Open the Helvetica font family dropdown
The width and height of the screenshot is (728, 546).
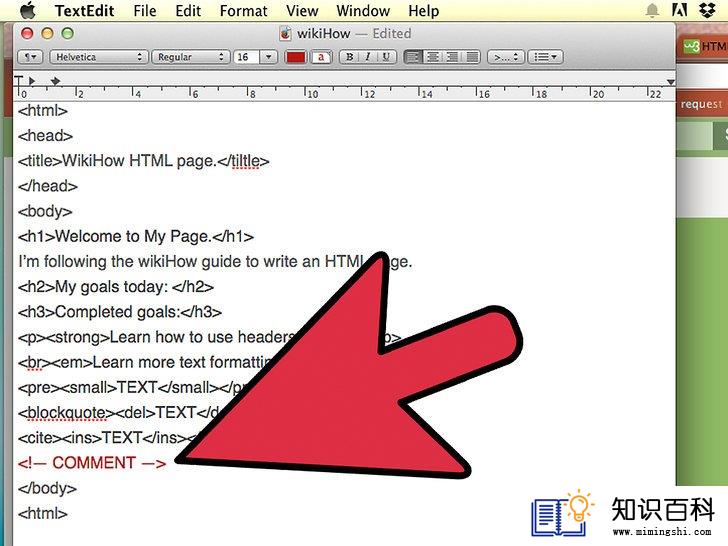[x=98, y=57]
